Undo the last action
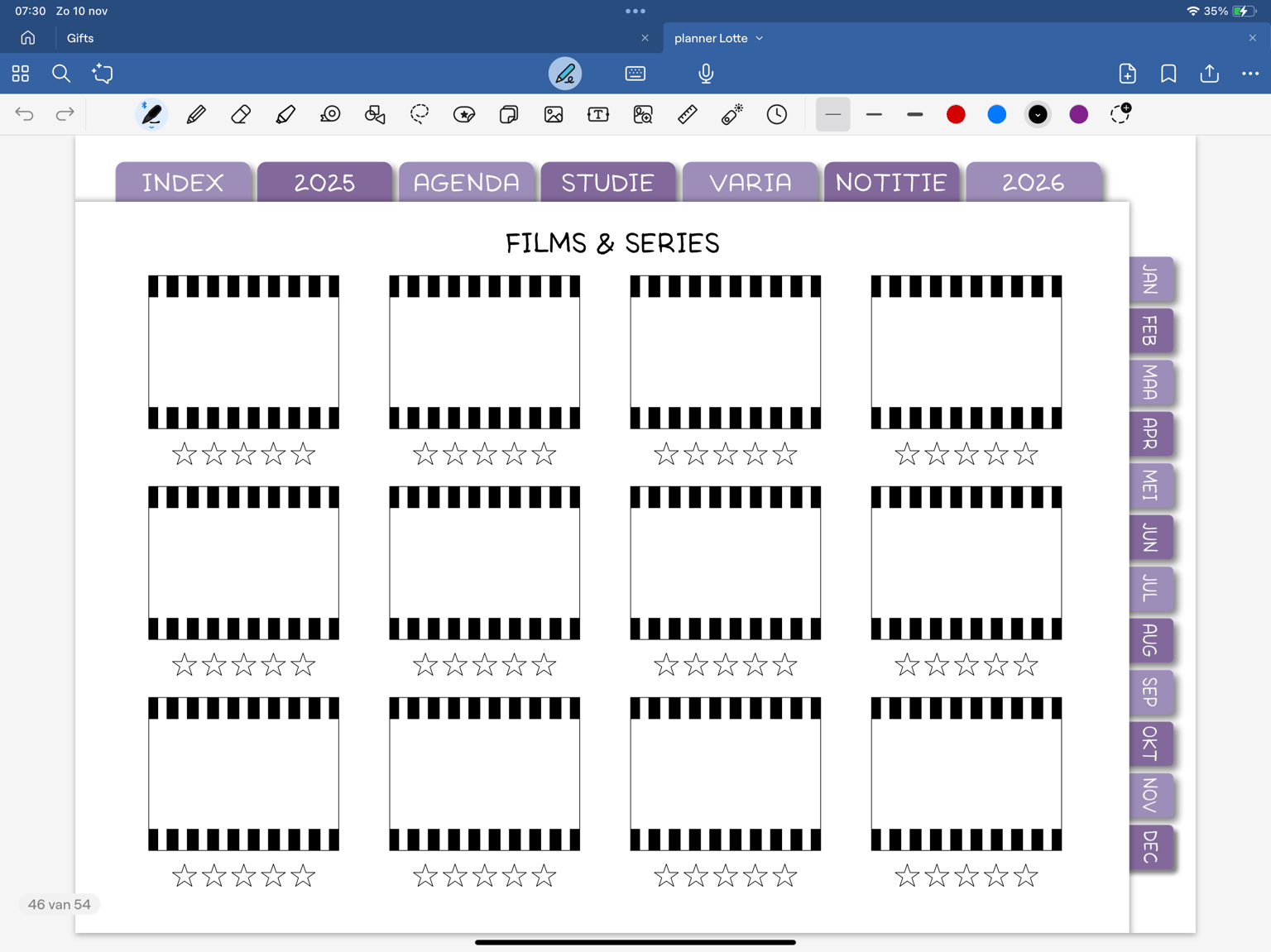The height and width of the screenshot is (952, 1271). pos(25,114)
